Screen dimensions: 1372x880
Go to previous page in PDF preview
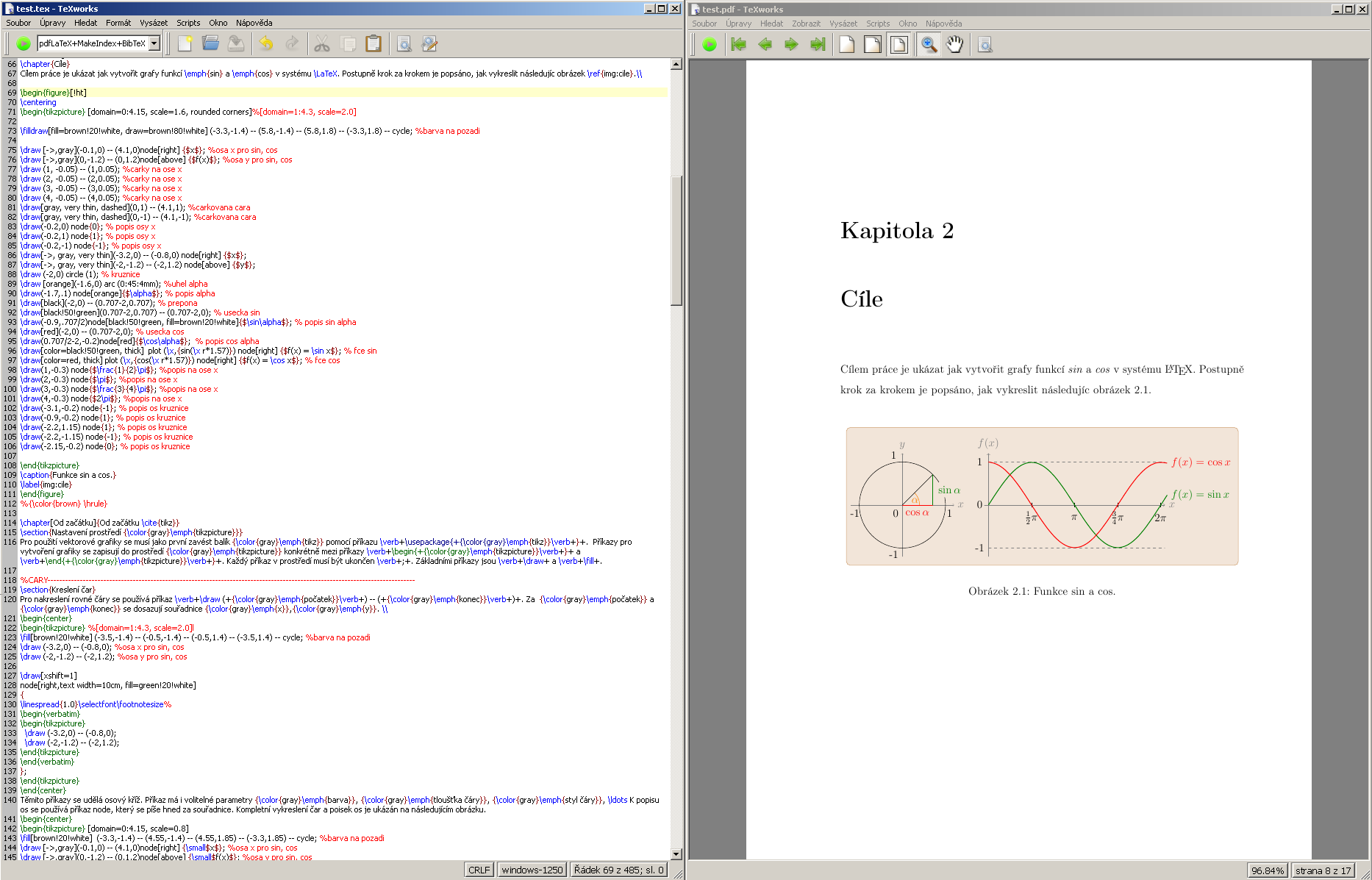[765, 45]
